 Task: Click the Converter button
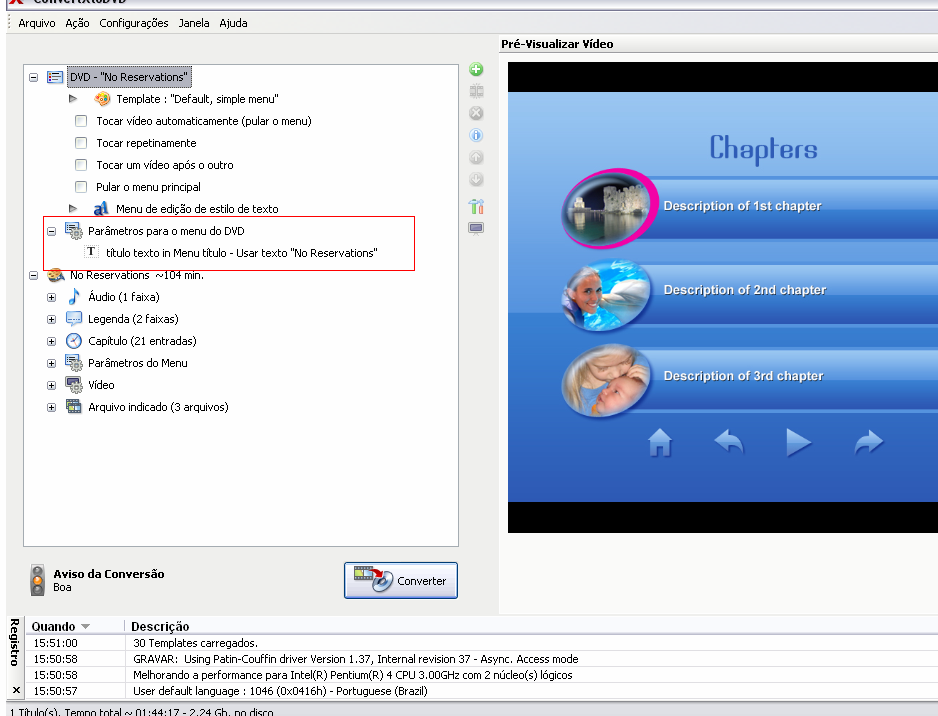pyautogui.click(x=401, y=580)
